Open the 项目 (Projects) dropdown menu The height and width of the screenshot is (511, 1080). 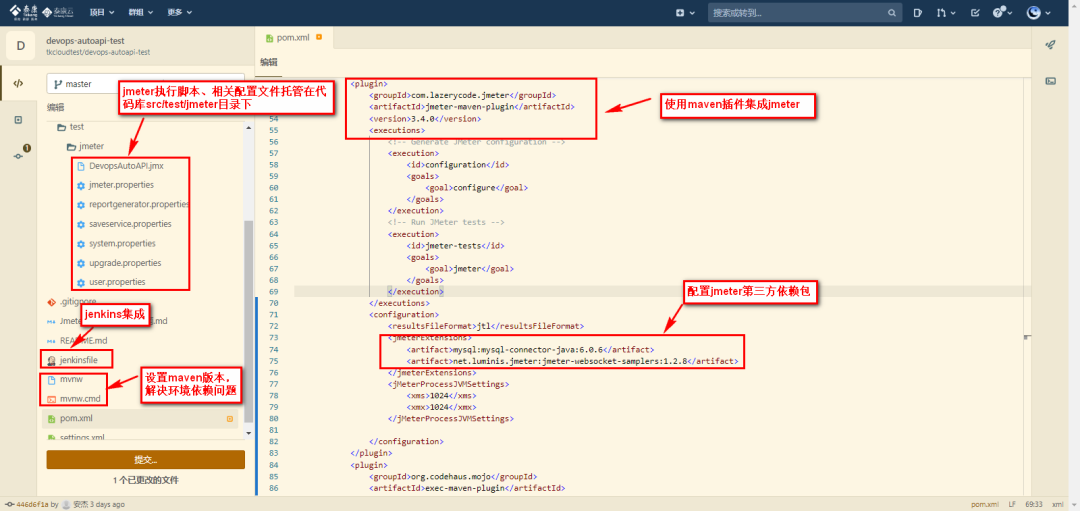[x=103, y=13]
